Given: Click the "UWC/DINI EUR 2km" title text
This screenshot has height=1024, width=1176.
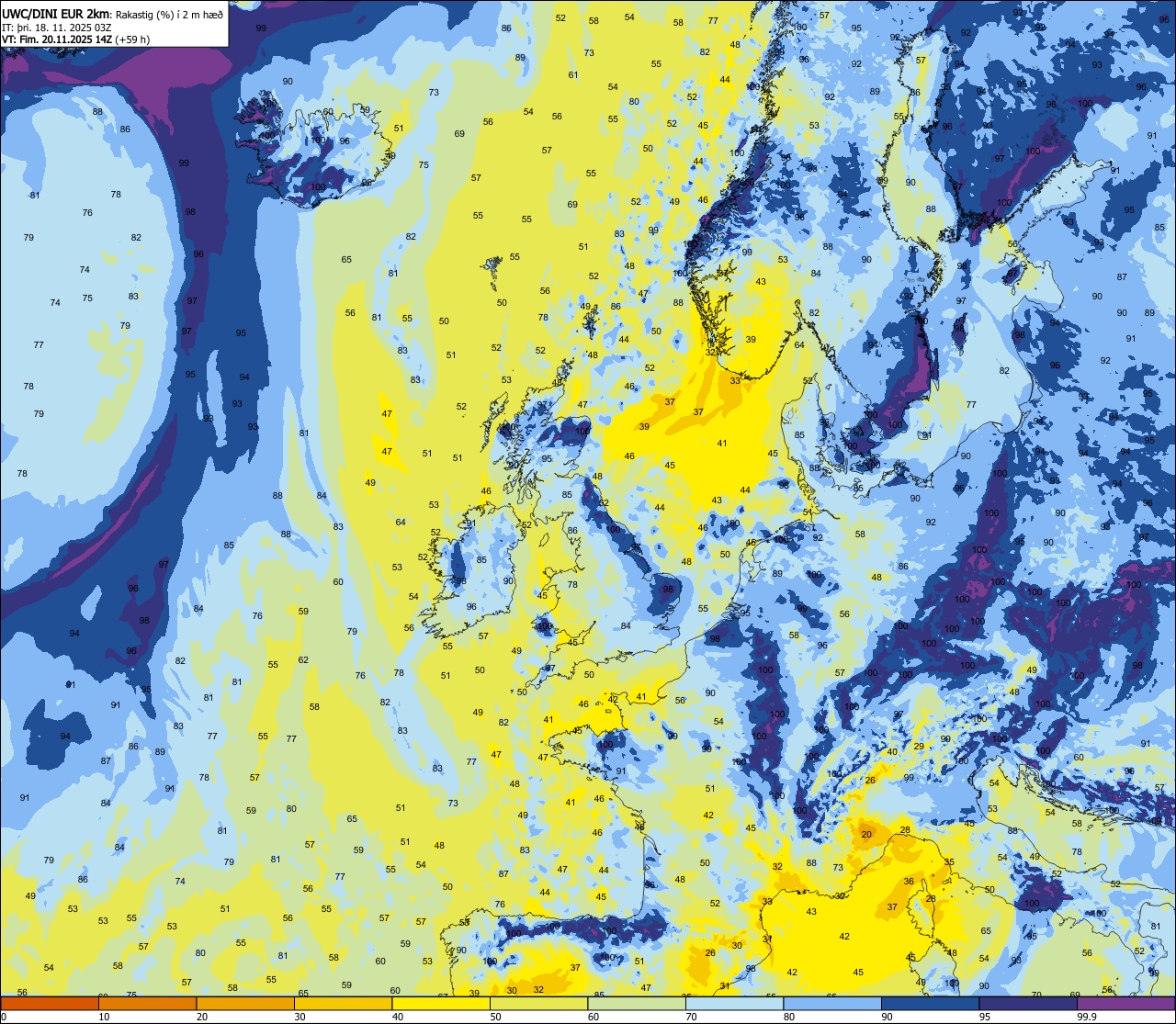Looking at the screenshot, I should [x=56, y=13].
